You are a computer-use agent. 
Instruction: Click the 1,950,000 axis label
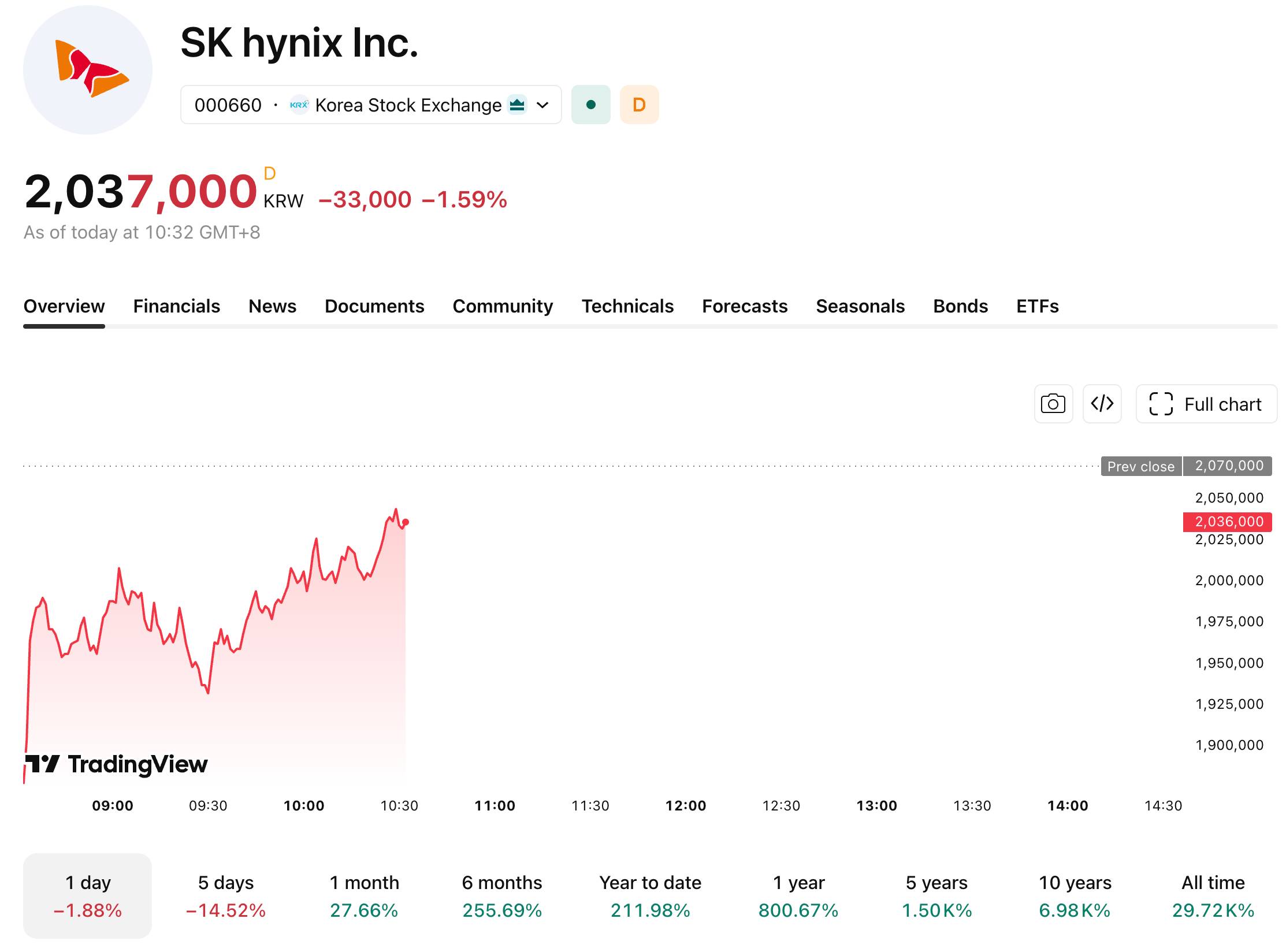tap(1229, 663)
